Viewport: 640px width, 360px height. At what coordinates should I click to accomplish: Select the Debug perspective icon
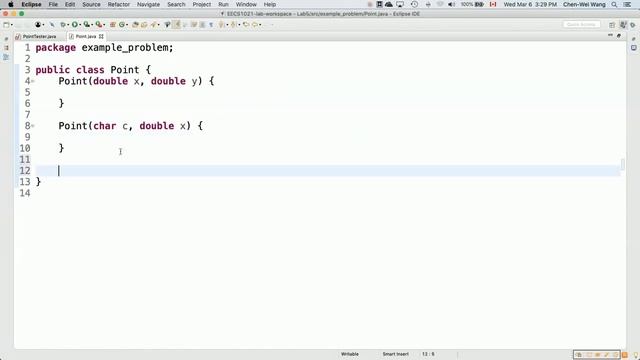click(x=633, y=25)
